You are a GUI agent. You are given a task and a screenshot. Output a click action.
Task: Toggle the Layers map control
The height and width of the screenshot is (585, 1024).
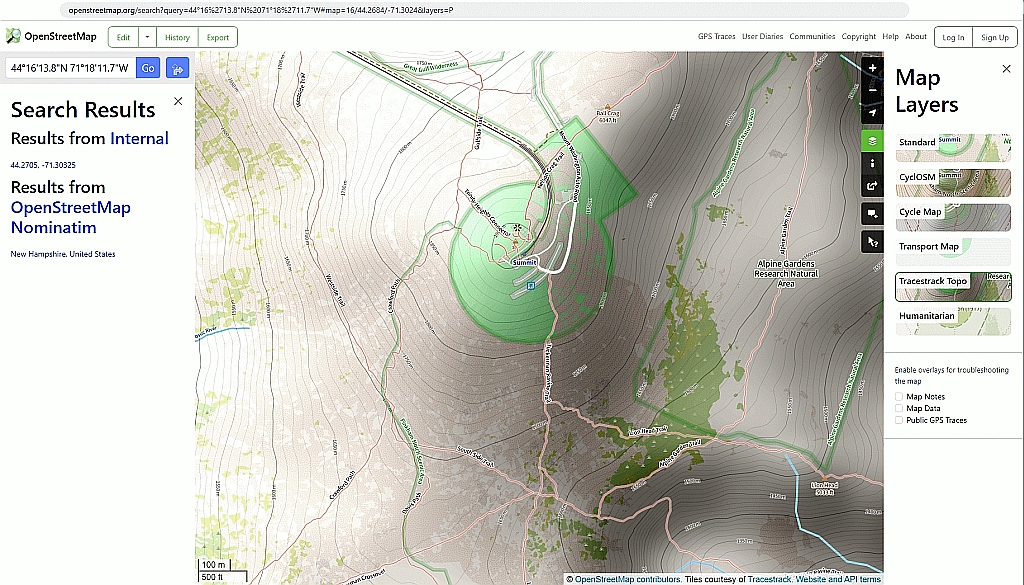tap(872, 140)
